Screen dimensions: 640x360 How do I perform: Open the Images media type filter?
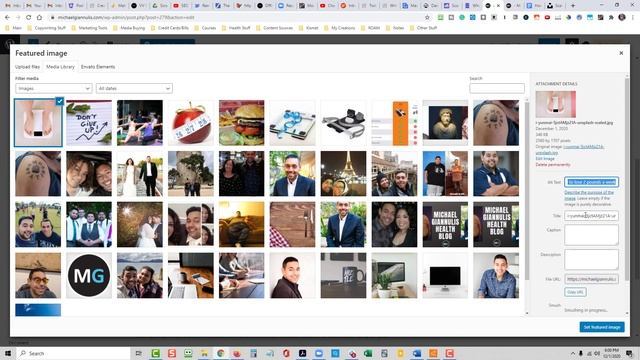tap(53, 88)
